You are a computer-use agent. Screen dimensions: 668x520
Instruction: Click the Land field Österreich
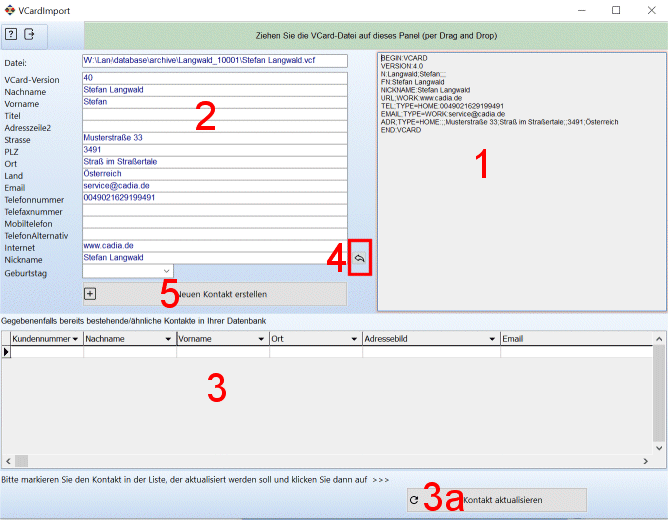215,174
